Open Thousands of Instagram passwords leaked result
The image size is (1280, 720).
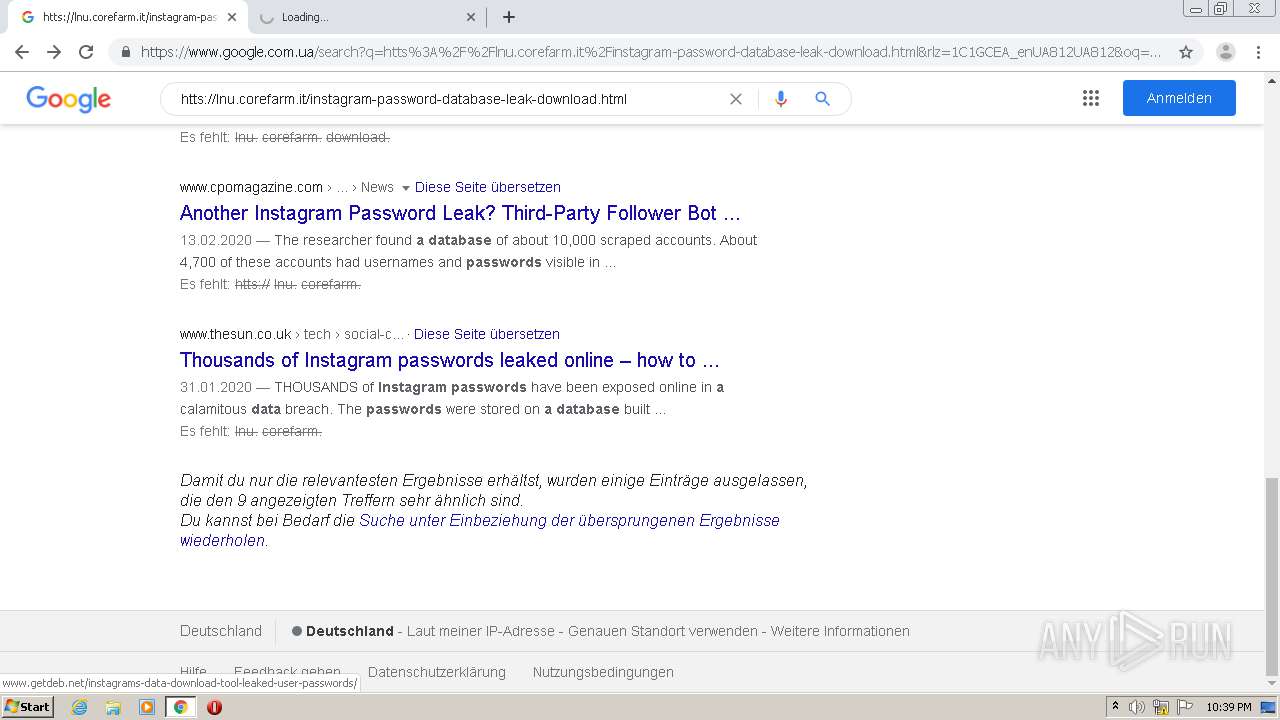point(450,360)
